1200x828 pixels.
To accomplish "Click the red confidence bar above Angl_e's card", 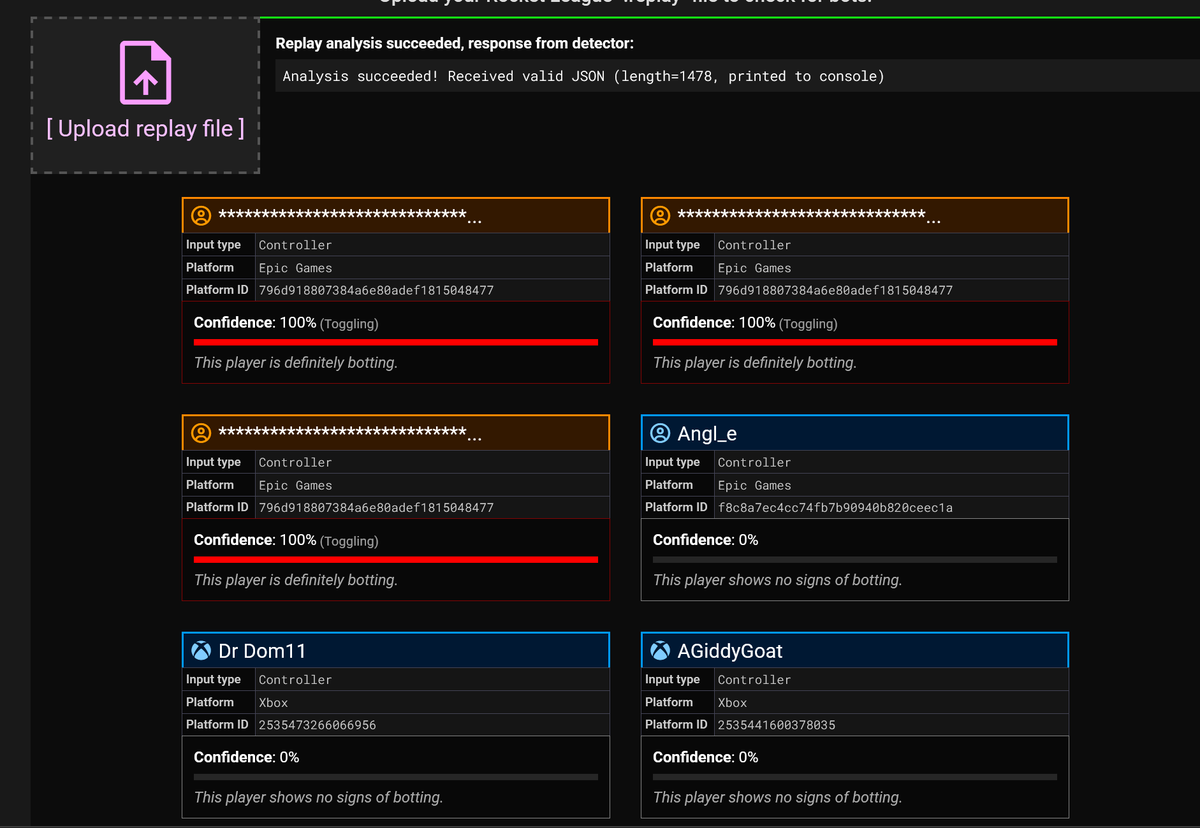I will (855, 342).
